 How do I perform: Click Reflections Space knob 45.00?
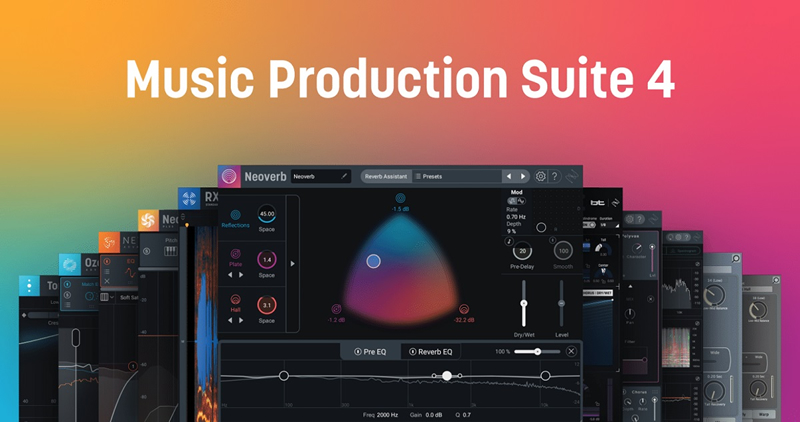[266, 214]
